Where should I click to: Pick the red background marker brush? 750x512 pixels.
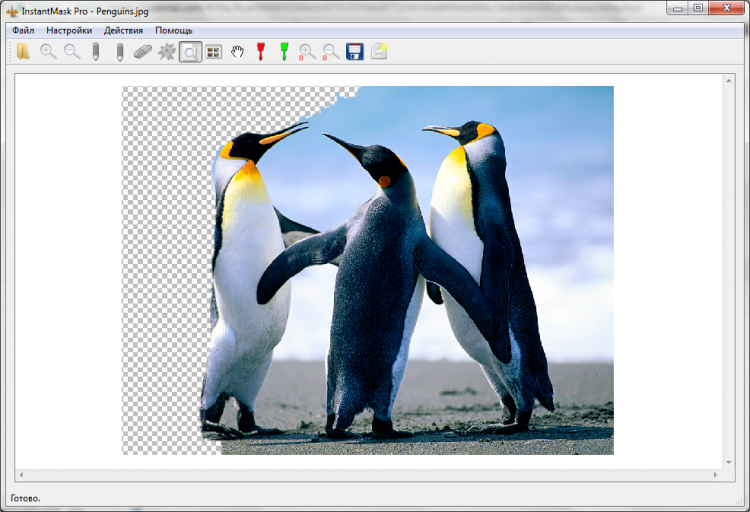click(261, 52)
